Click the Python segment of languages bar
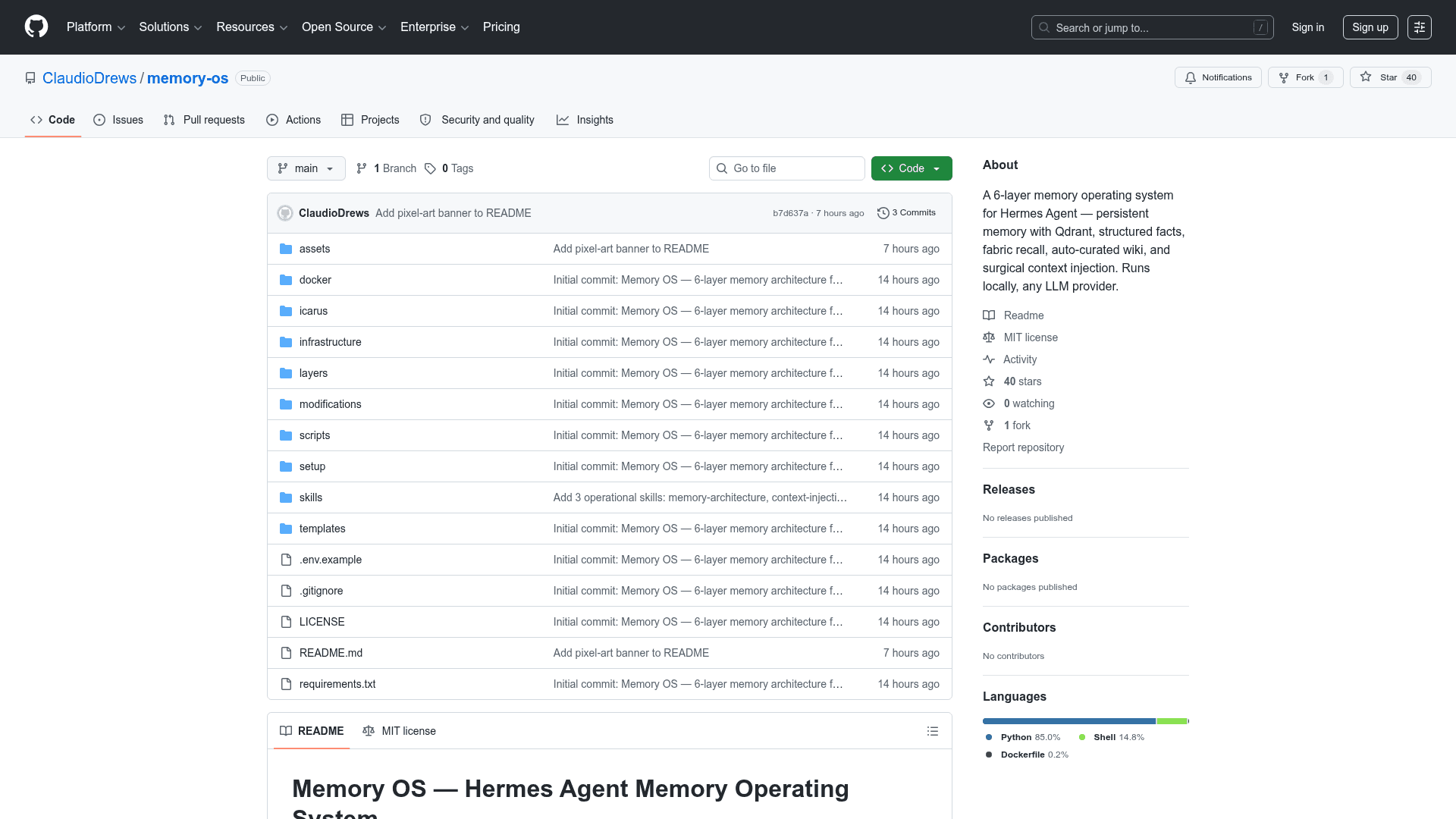 pyautogui.click(x=1068, y=721)
